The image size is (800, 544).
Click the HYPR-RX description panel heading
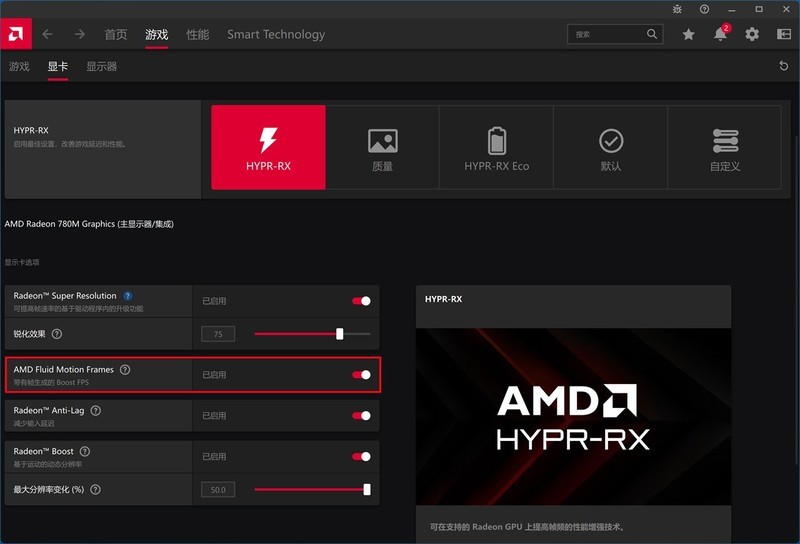coord(31,131)
